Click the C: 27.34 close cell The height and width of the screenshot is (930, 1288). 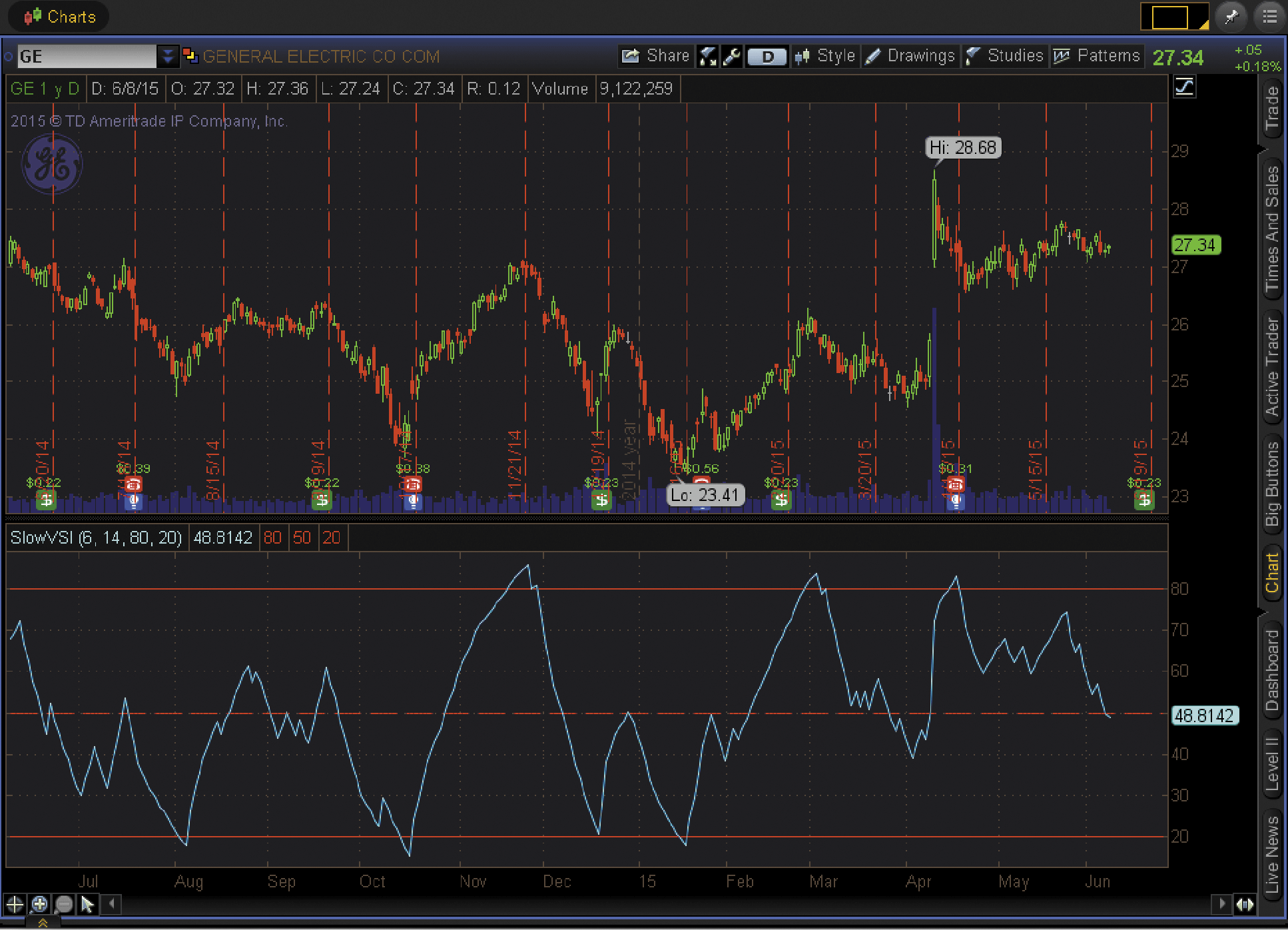pos(424,89)
